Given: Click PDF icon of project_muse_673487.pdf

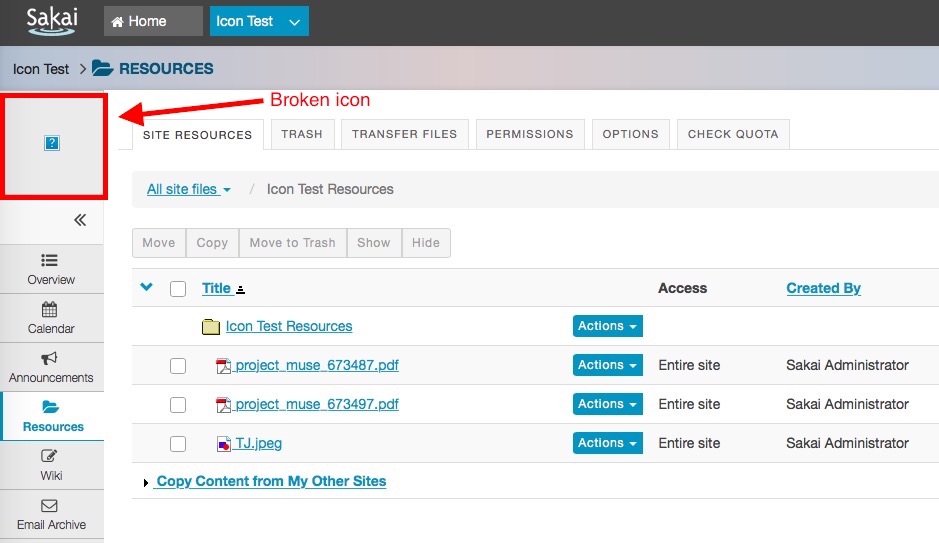Looking at the screenshot, I should (223, 366).
